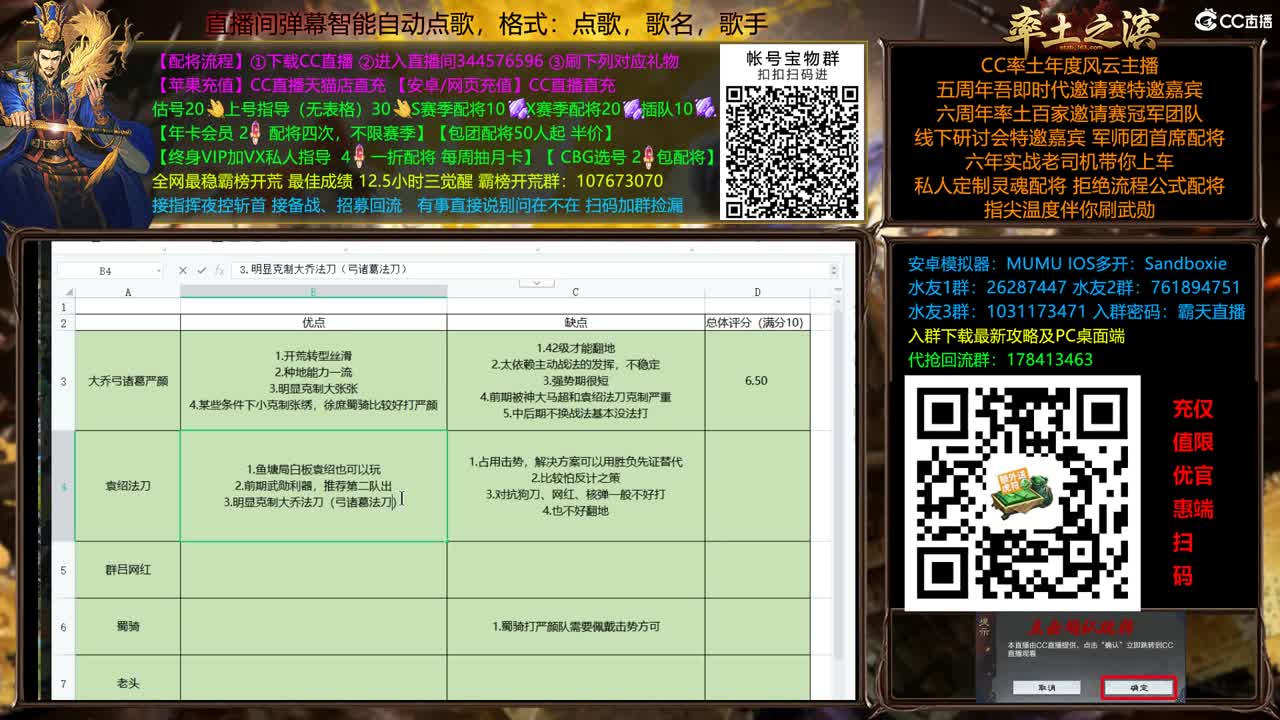Select row 4 header

[x=63, y=486]
